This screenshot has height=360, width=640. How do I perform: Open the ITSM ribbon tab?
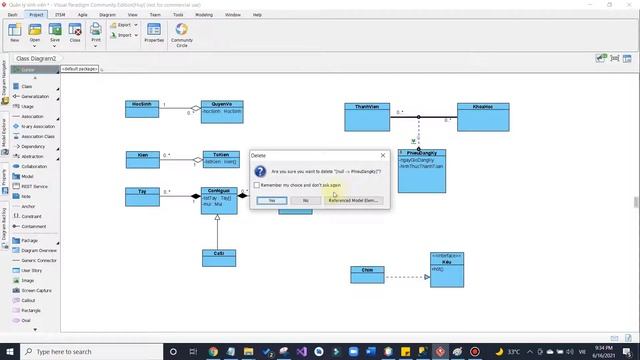coord(60,15)
